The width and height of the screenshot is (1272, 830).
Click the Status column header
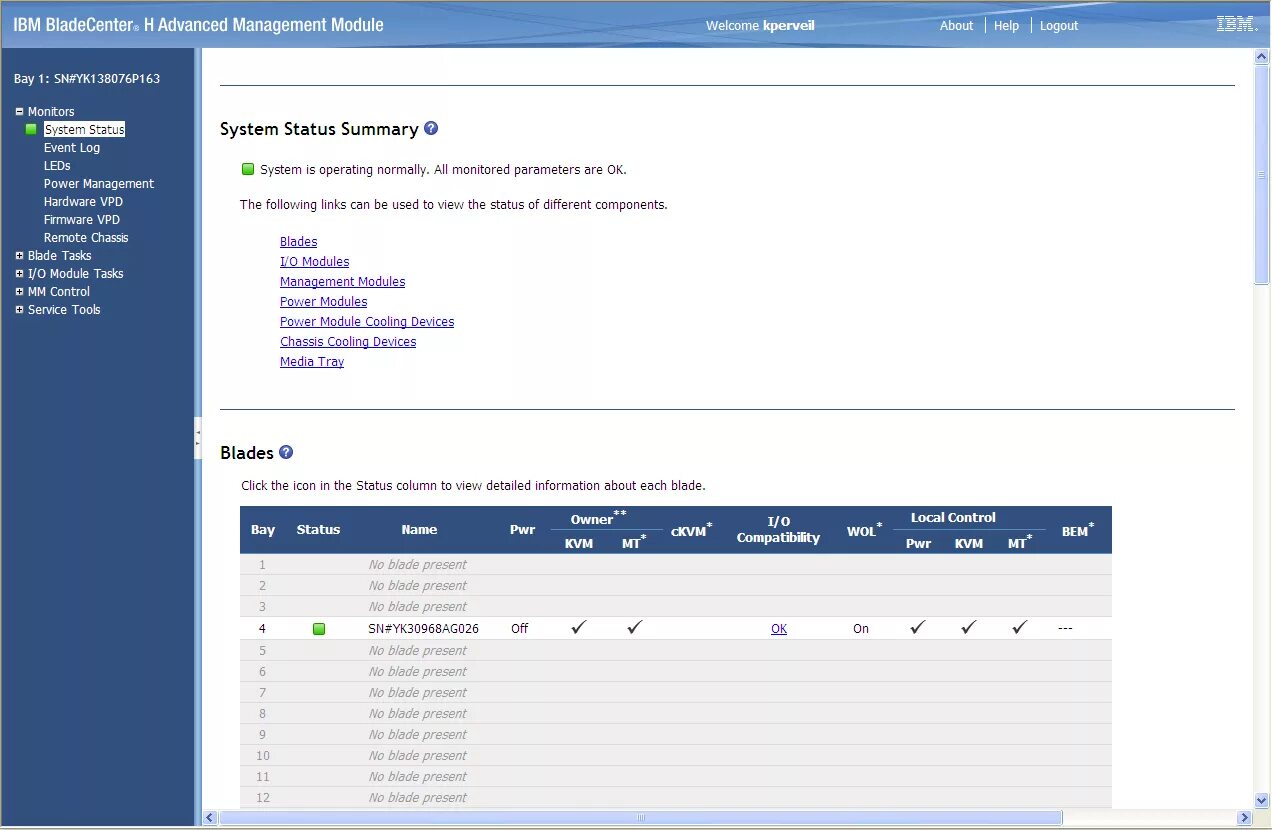click(x=319, y=530)
